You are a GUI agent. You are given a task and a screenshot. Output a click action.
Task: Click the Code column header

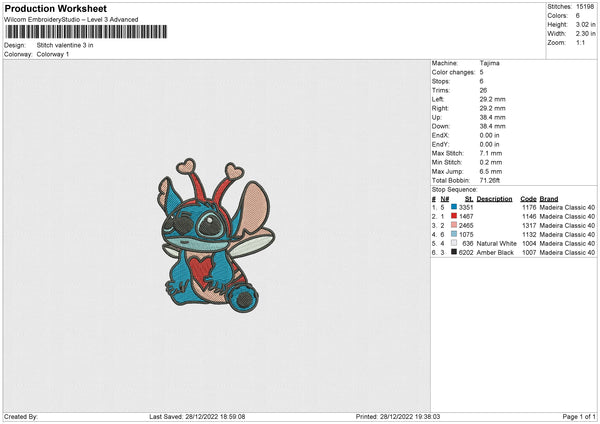point(528,199)
